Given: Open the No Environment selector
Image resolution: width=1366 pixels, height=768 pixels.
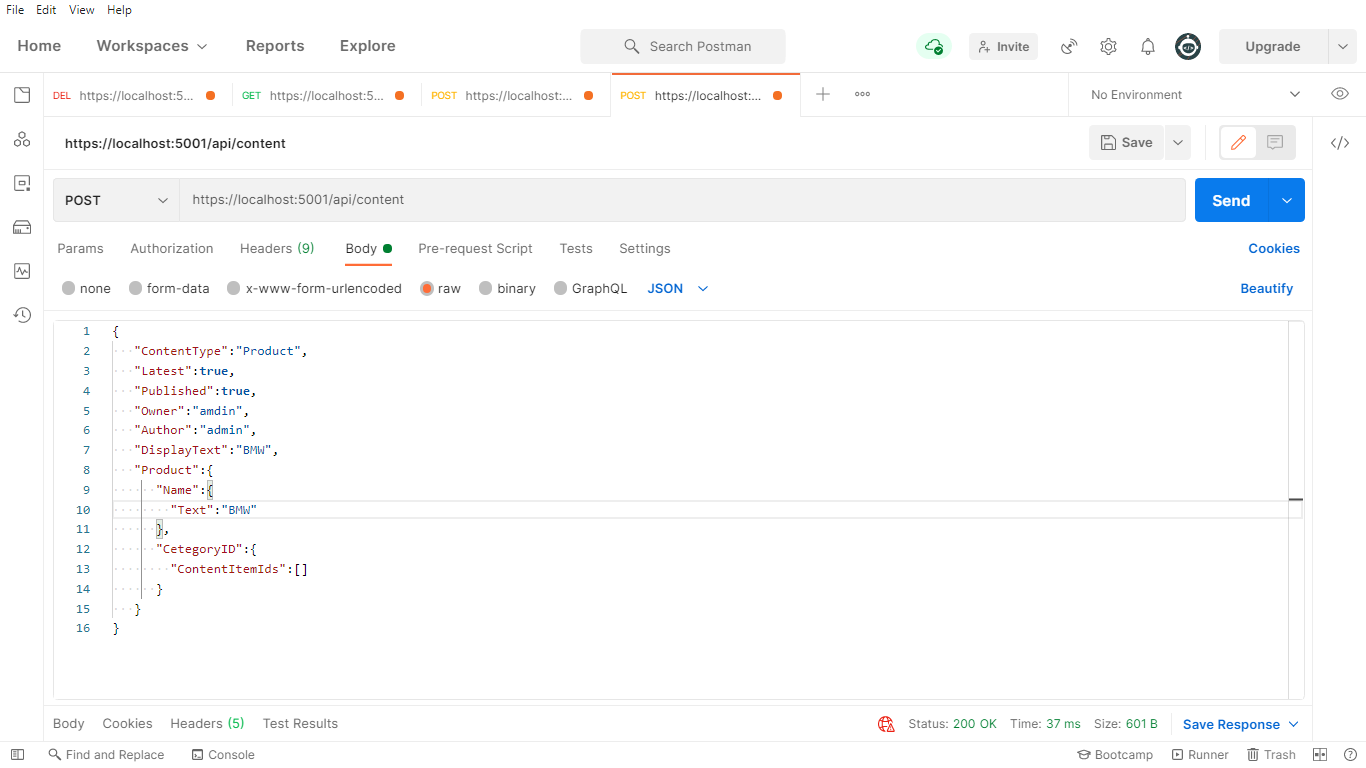Looking at the screenshot, I should click(x=1195, y=94).
